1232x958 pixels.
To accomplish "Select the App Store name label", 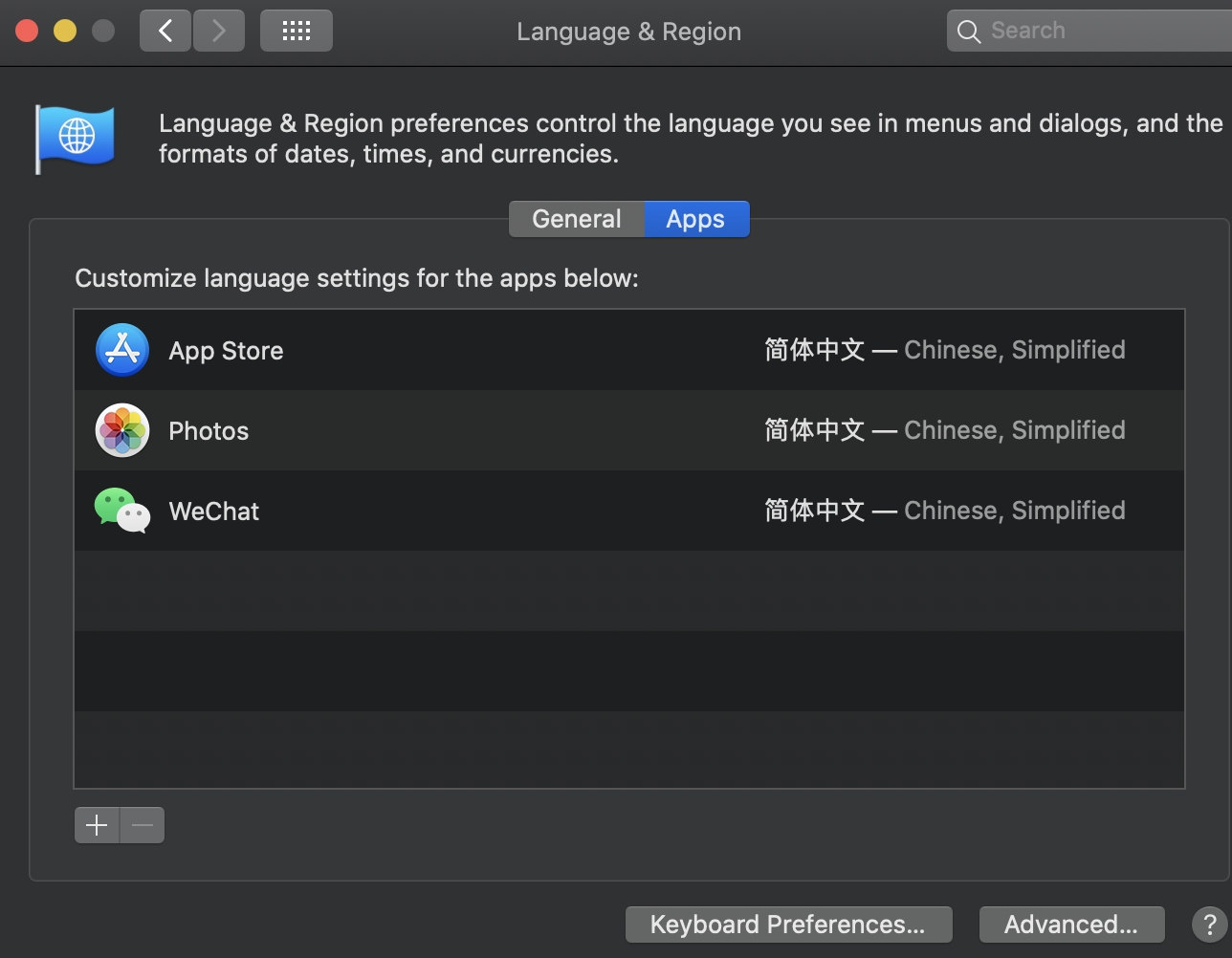I will pos(226,351).
